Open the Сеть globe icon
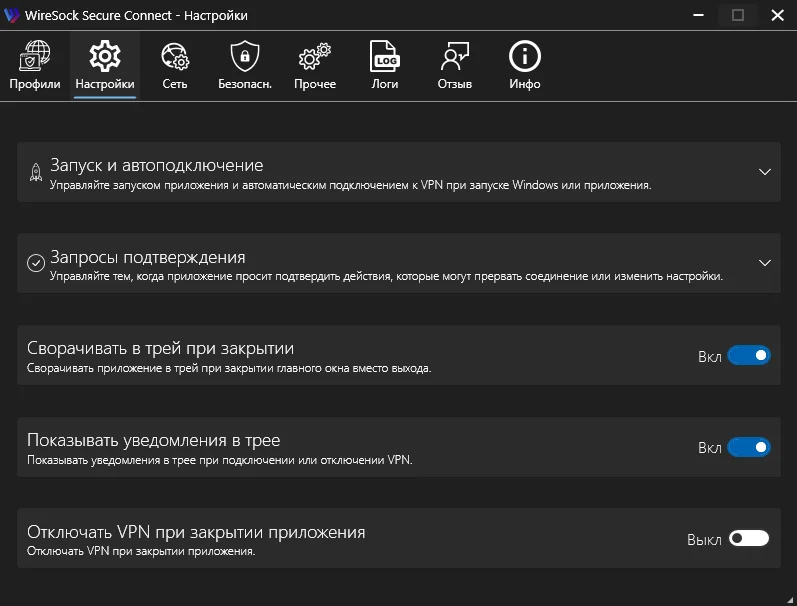 tap(175, 56)
